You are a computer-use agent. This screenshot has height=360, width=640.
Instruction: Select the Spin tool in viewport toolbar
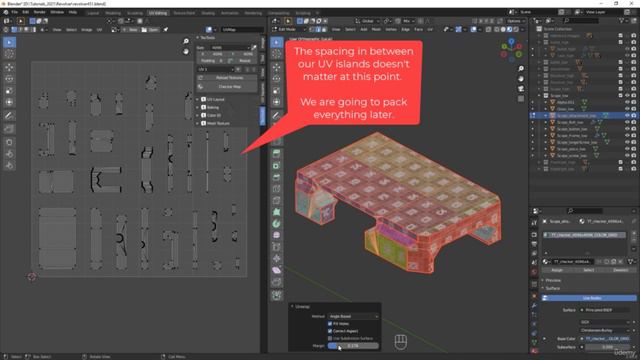[x=277, y=224]
